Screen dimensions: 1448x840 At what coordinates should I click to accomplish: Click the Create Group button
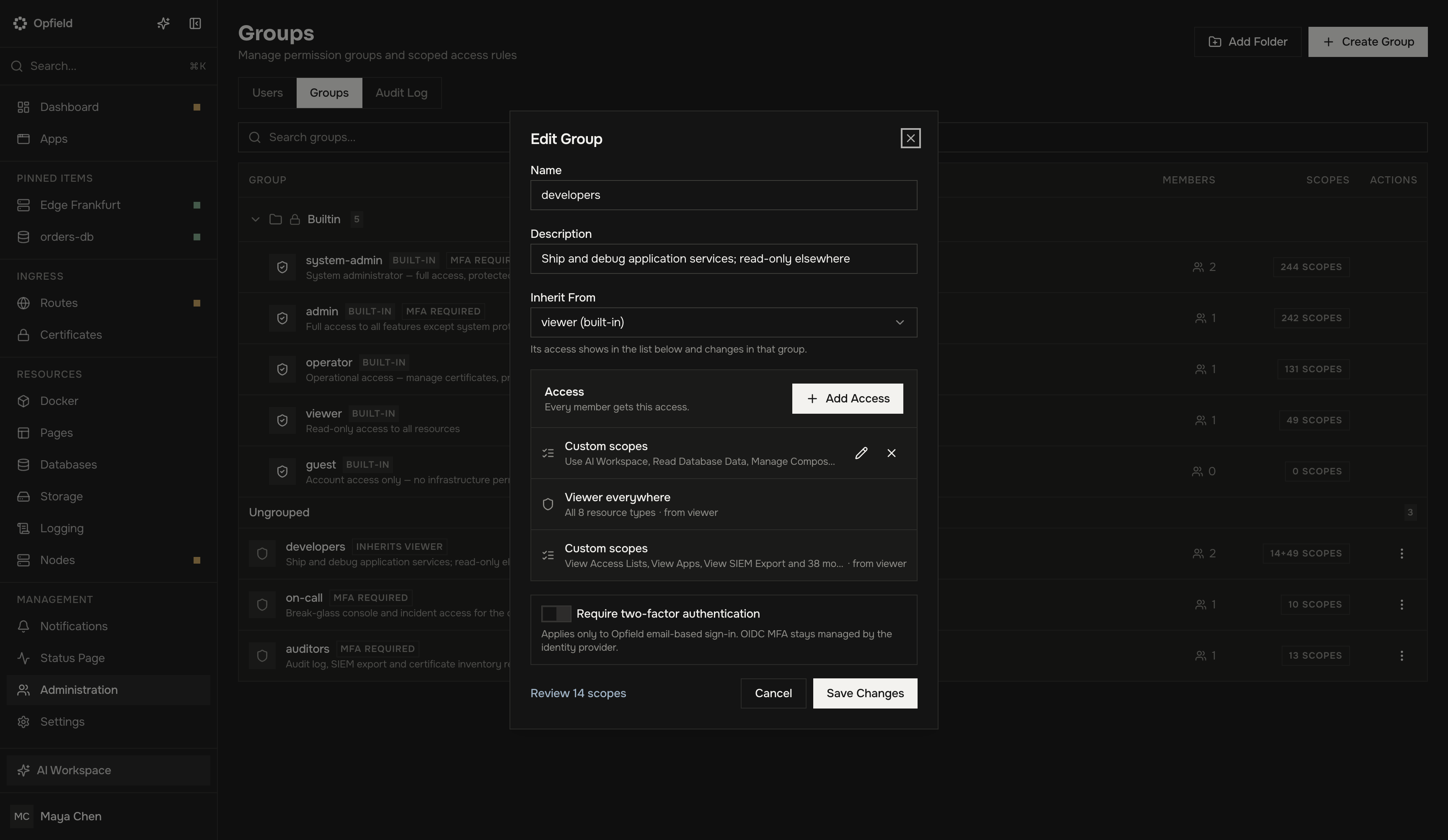coord(1368,42)
